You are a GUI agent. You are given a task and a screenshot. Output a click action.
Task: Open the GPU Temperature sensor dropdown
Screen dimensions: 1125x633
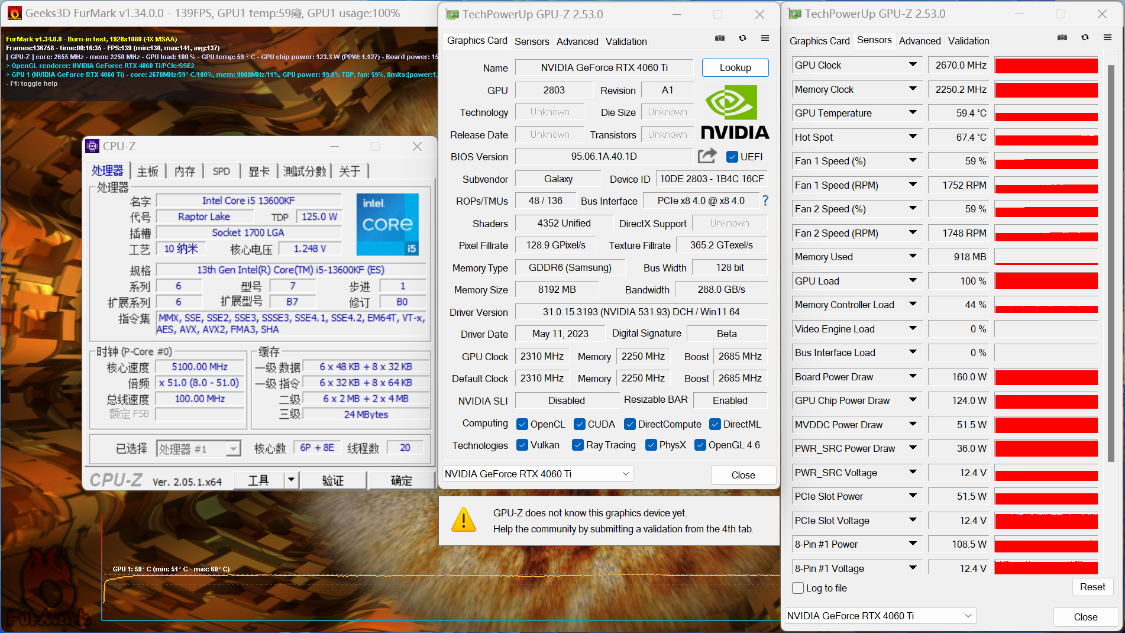(x=913, y=113)
